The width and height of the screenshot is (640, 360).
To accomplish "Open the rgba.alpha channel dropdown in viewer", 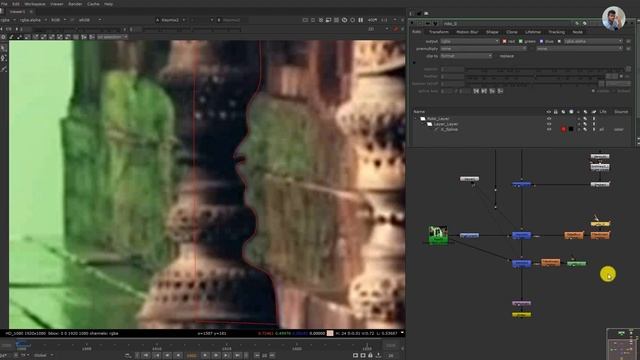I will (33, 20).
